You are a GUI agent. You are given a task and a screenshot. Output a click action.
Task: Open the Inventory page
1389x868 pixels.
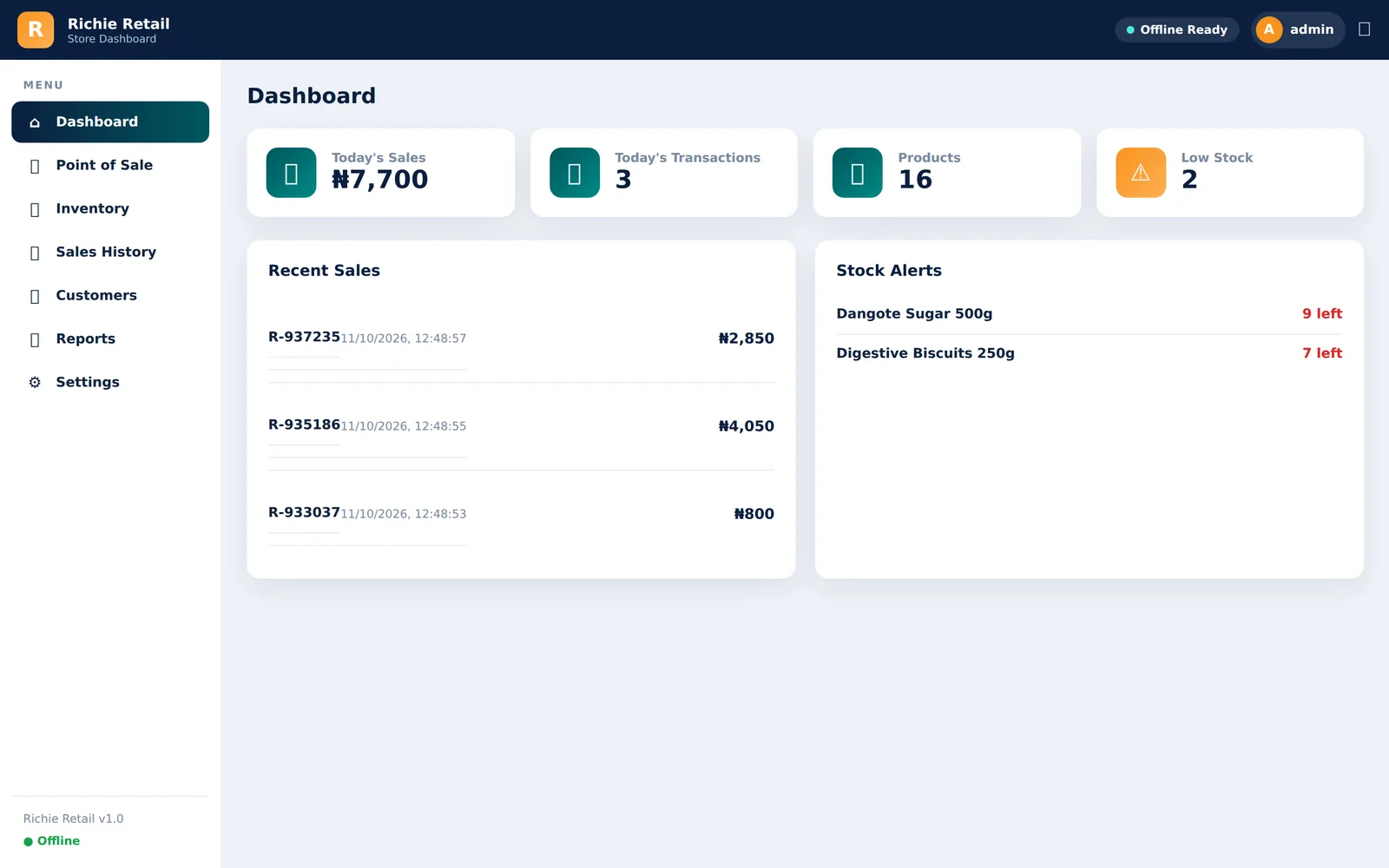(110, 208)
